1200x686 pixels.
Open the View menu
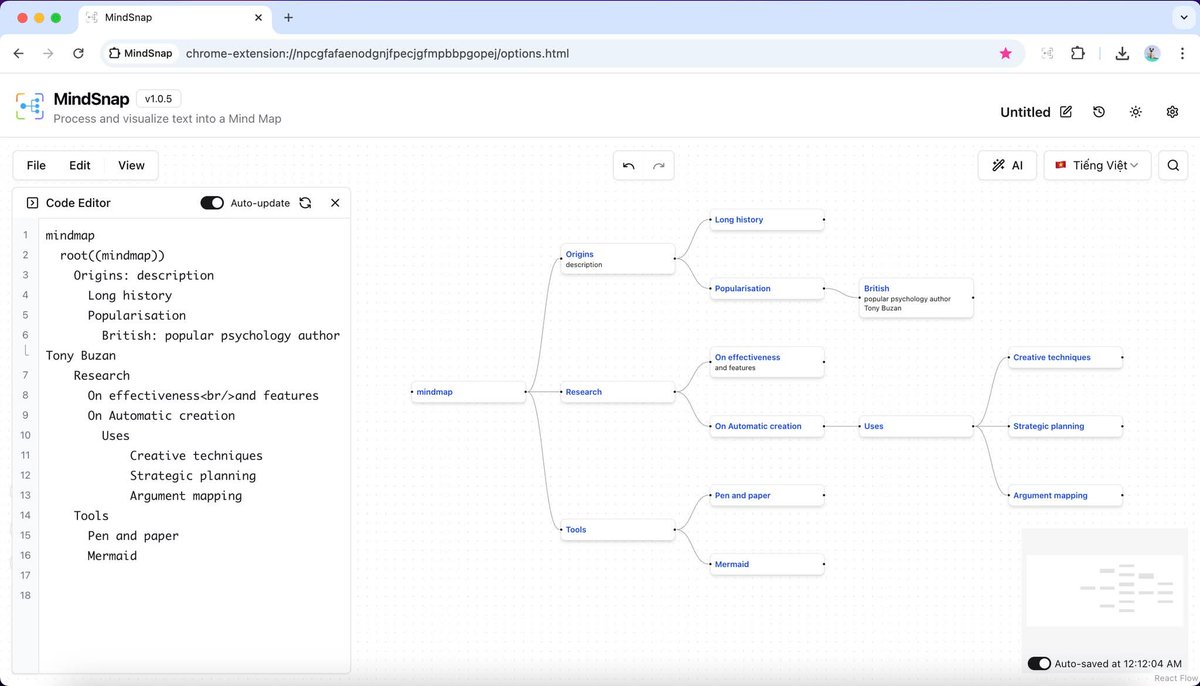(131, 165)
